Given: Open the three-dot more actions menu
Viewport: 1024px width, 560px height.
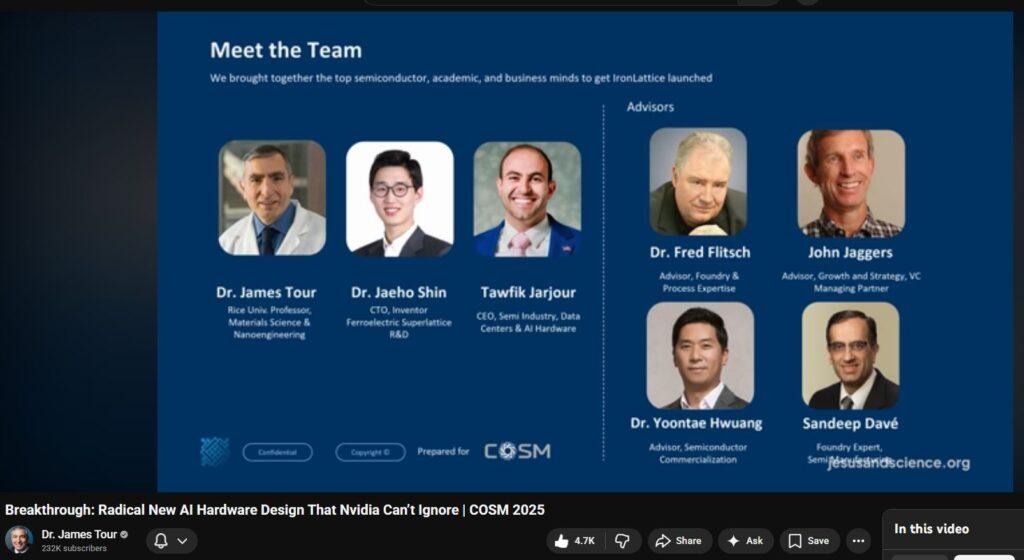Looking at the screenshot, I should (x=859, y=541).
